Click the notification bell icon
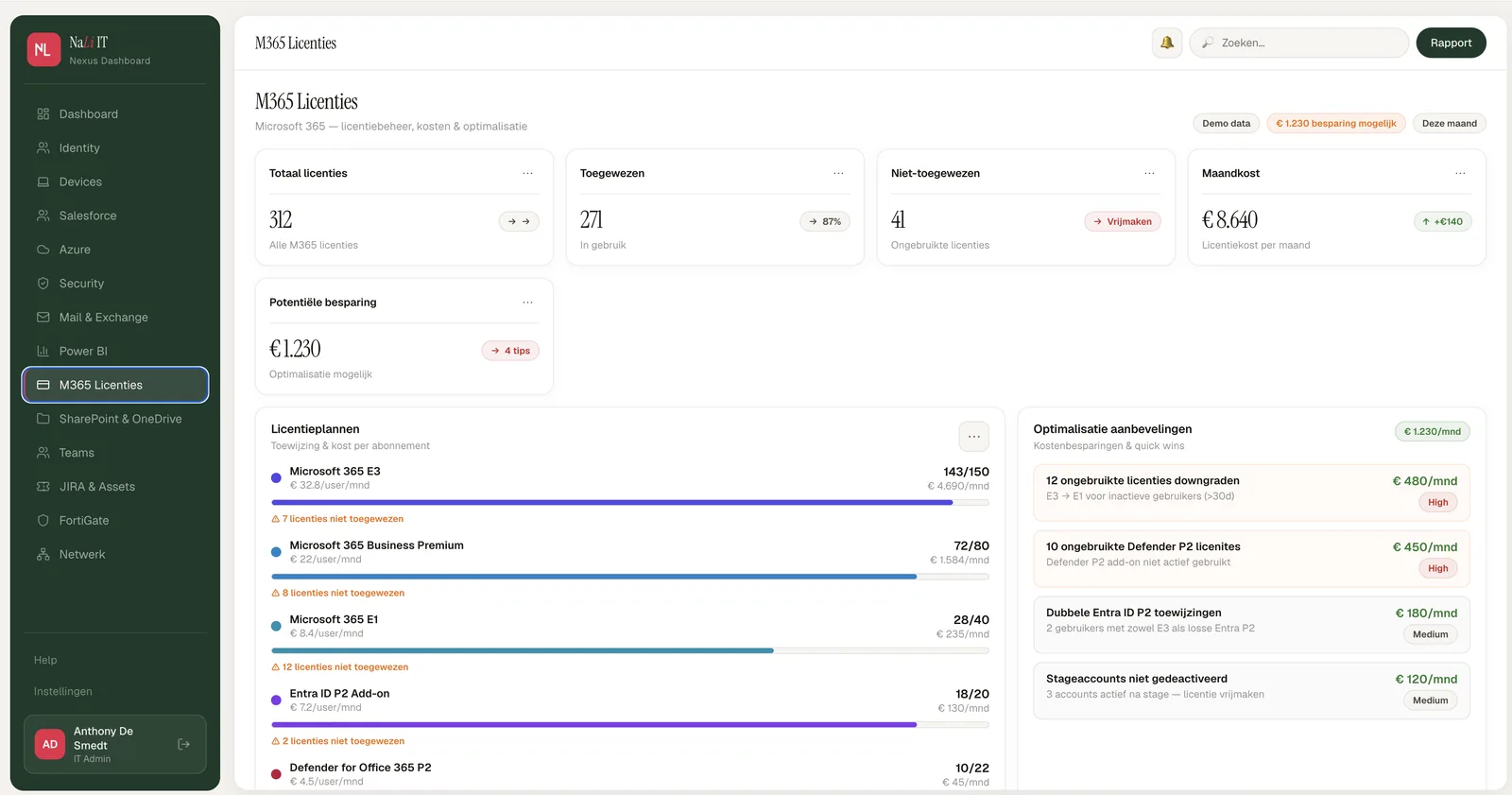 point(1167,43)
